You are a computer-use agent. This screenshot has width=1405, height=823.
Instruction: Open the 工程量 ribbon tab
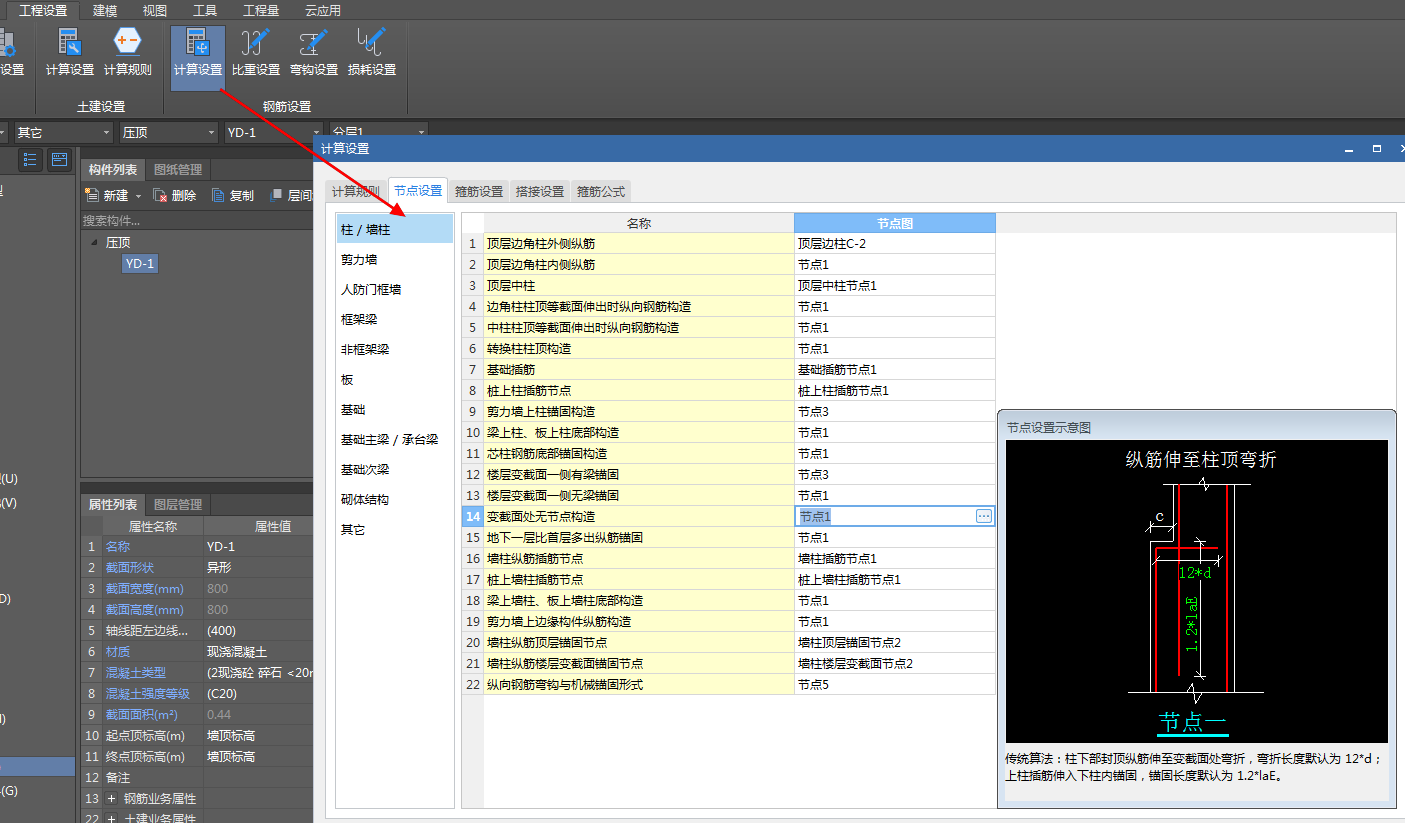(x=261, y=10)
